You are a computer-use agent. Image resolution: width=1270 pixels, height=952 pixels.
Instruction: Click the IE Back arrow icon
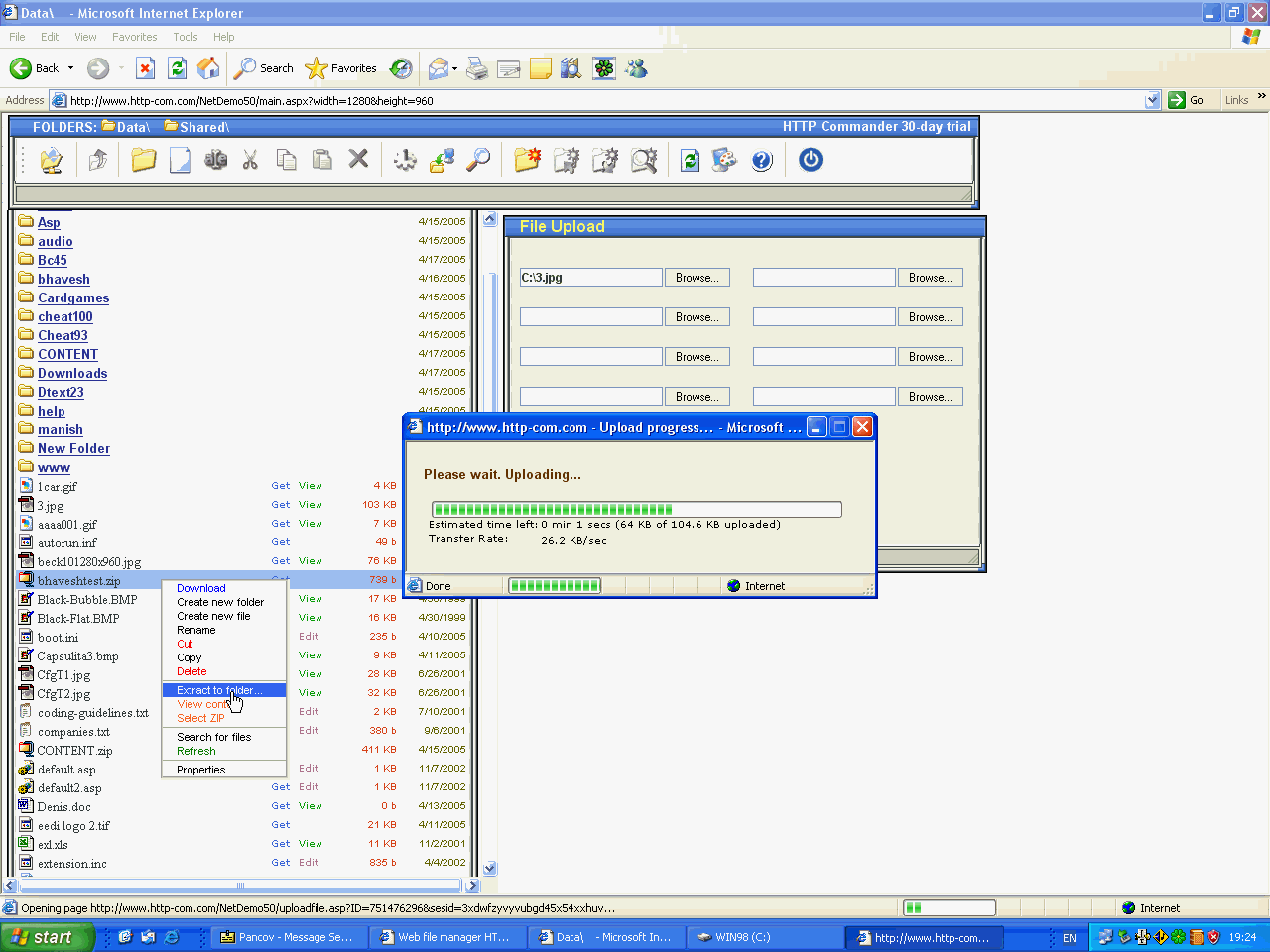pyautogui.click(x=20, y=68)
